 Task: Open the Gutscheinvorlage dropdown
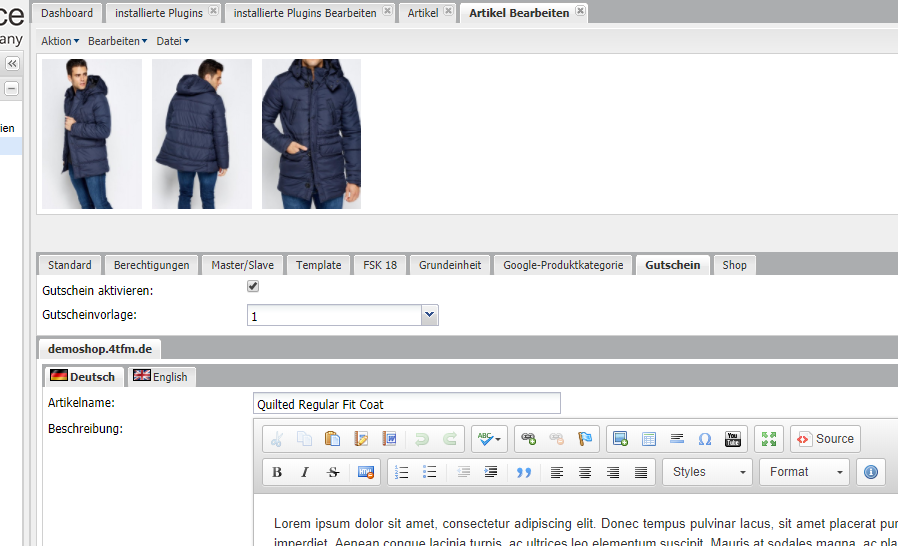430,316
